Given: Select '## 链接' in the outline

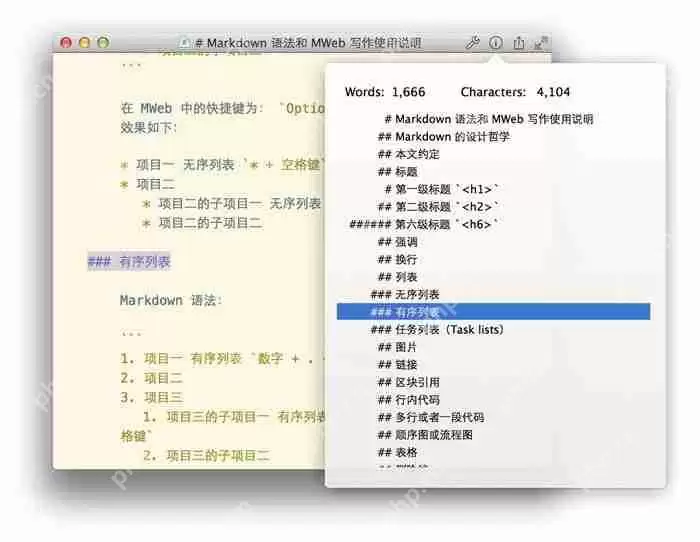Looking at the screenshot, I should click(x=398, y=364).
